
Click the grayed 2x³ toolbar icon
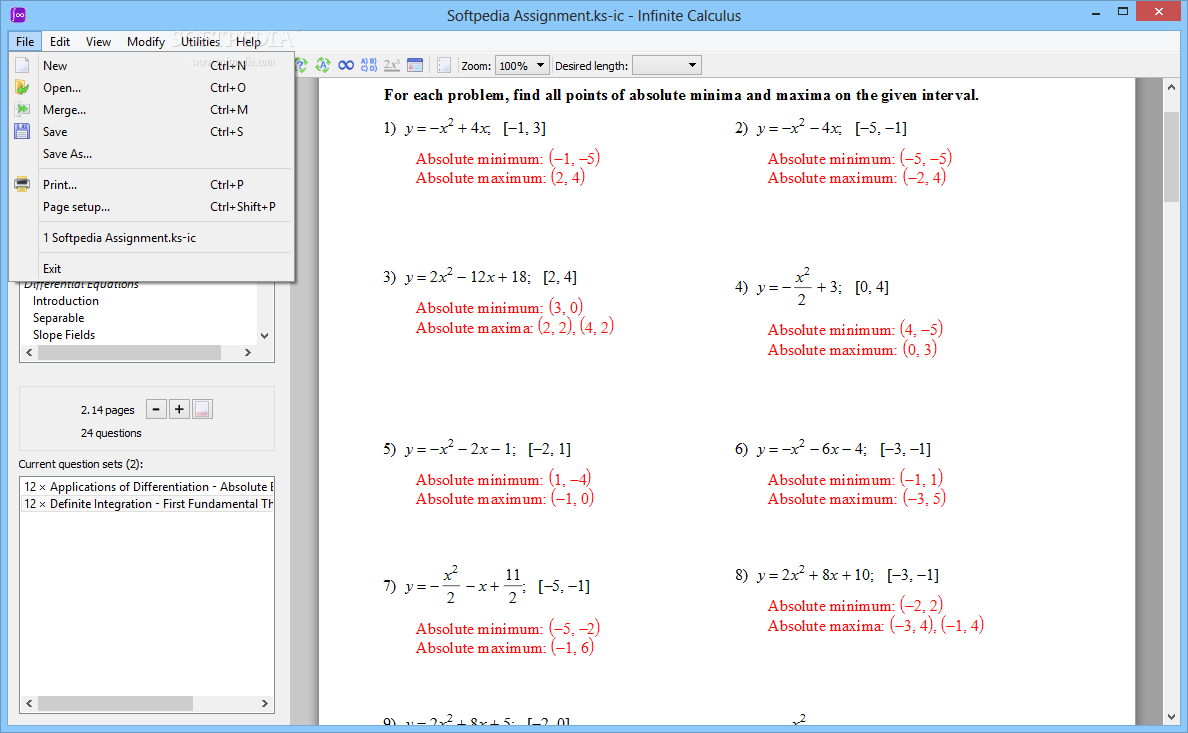pos(392,65)
